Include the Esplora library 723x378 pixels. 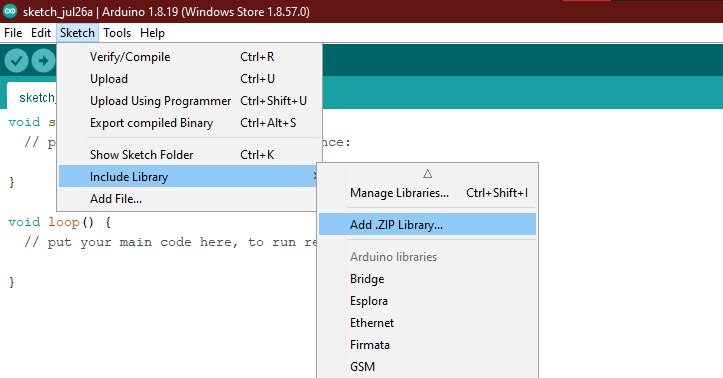[x=427, y=301]
